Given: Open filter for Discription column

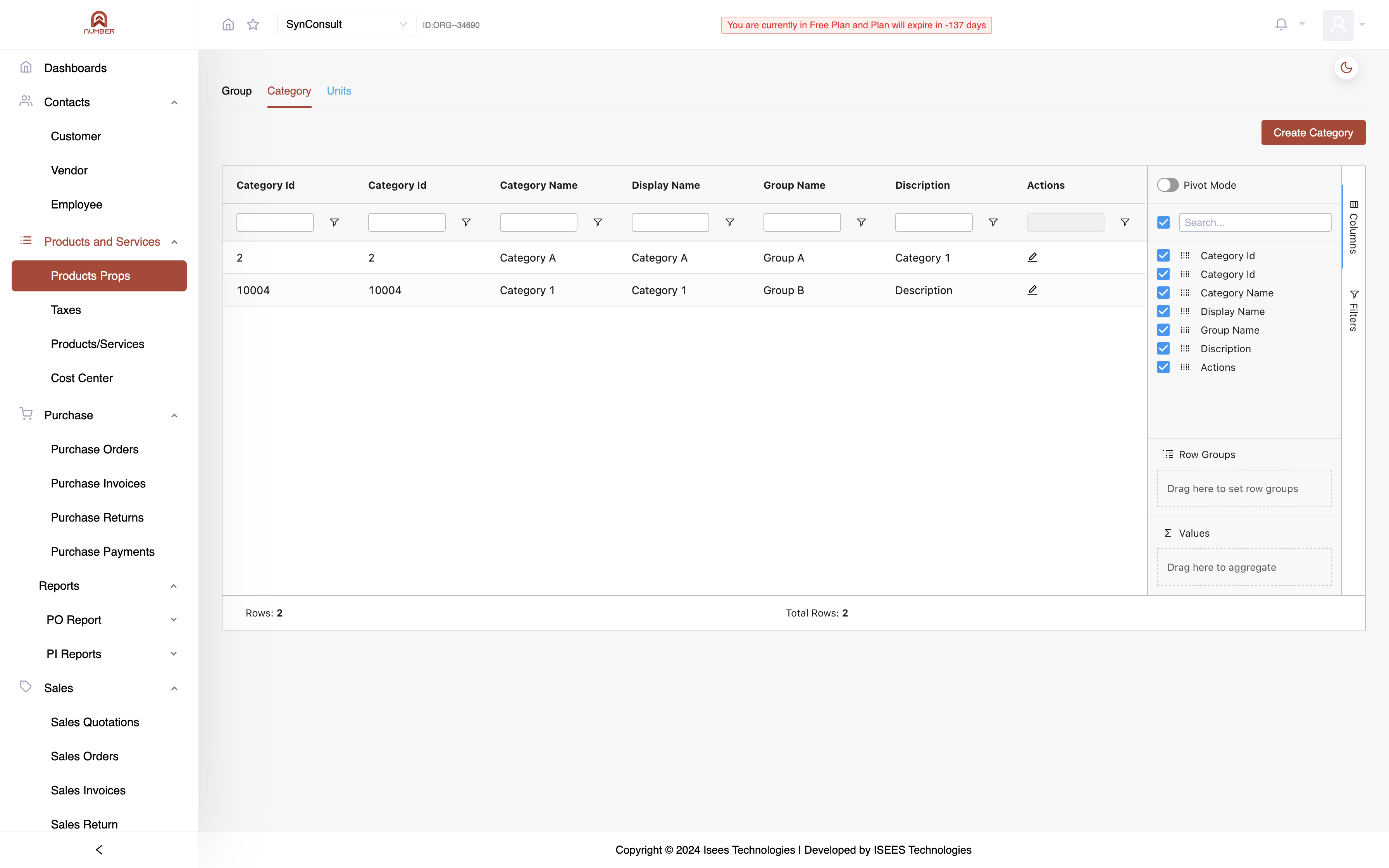Looking at the screenshot, I should pyautogui.click(x=993, y=222).
